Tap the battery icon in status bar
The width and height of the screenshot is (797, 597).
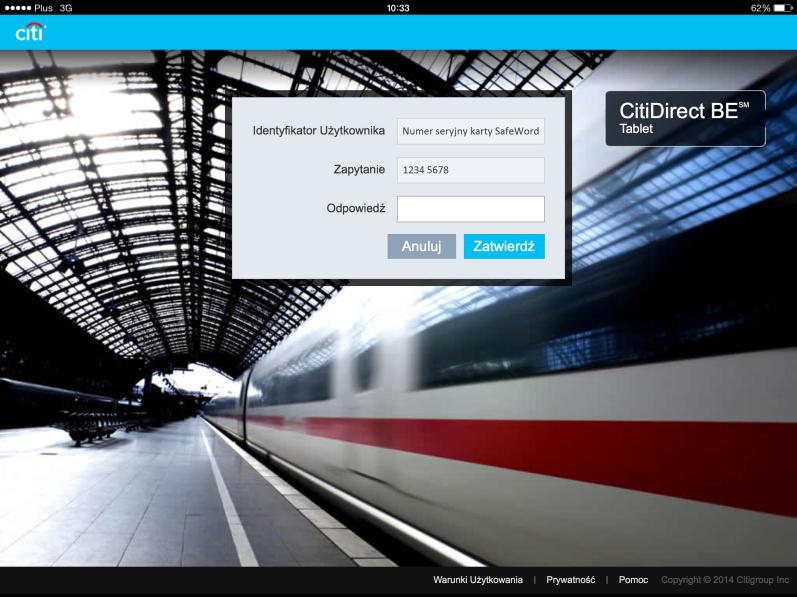pos(783,8)
